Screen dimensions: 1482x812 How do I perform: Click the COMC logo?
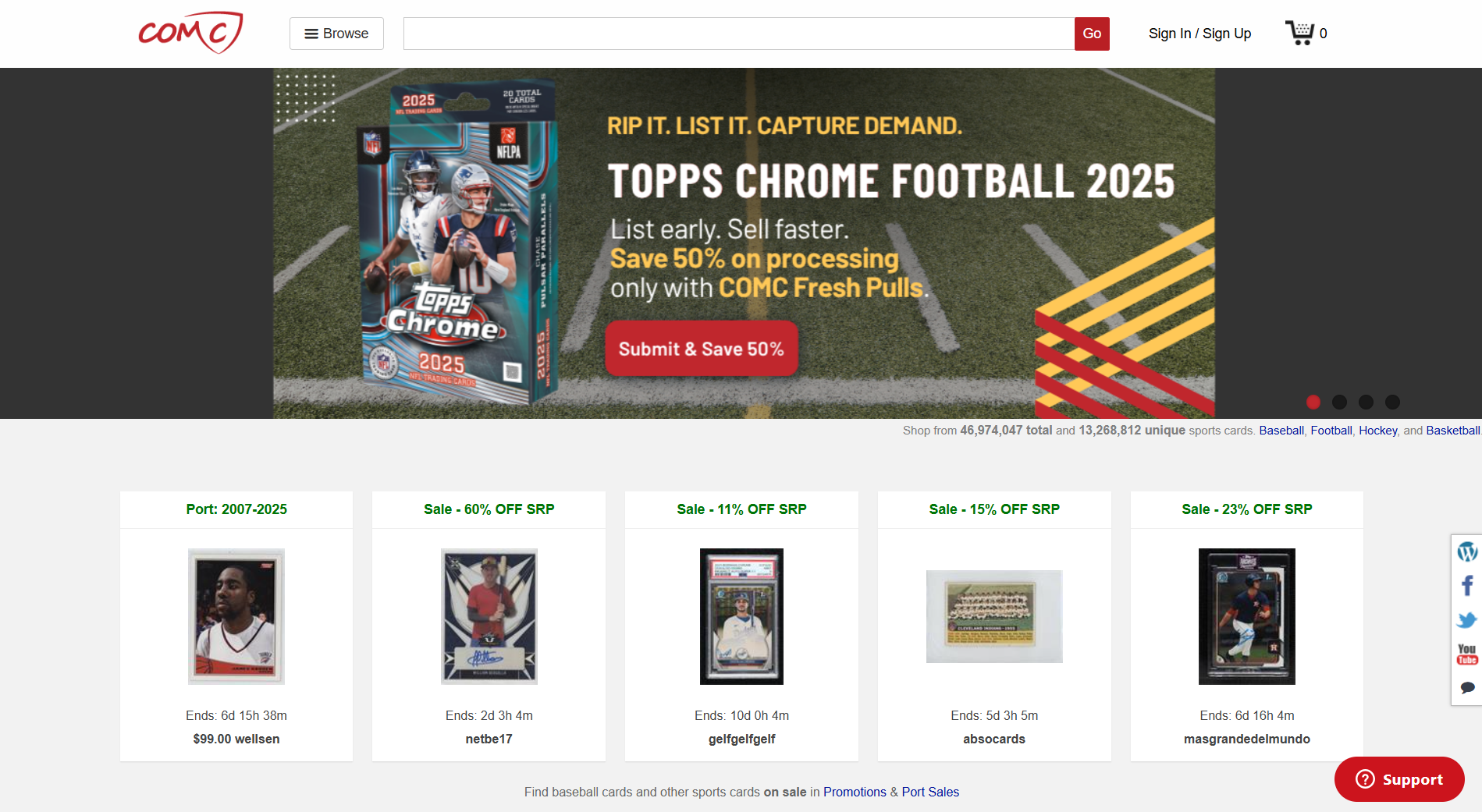(x=190, y=33)
